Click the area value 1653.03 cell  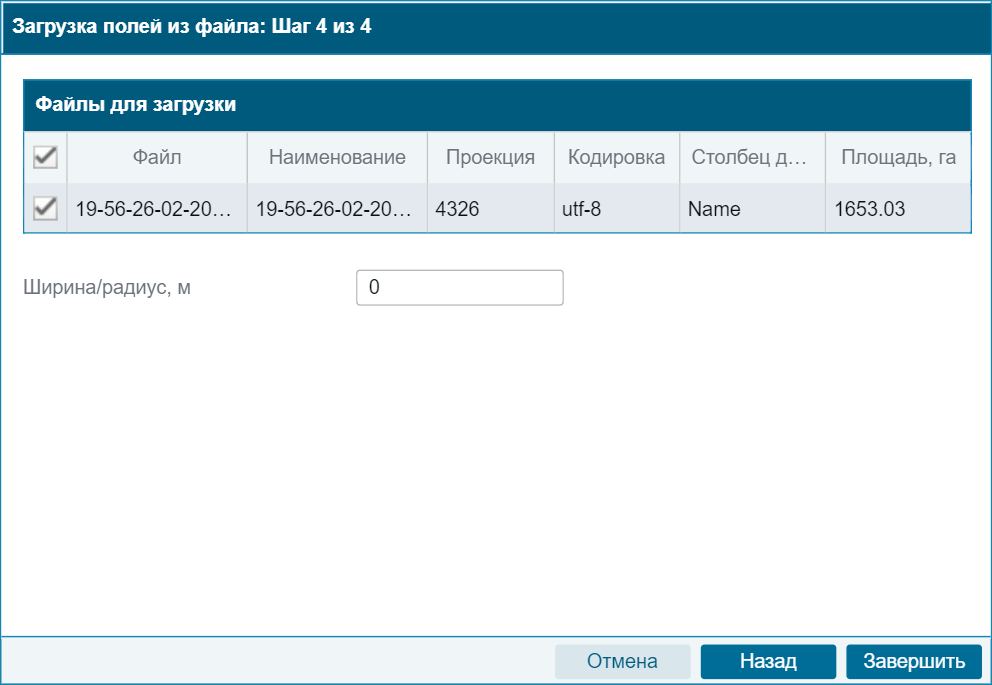(x=898, y=208)
